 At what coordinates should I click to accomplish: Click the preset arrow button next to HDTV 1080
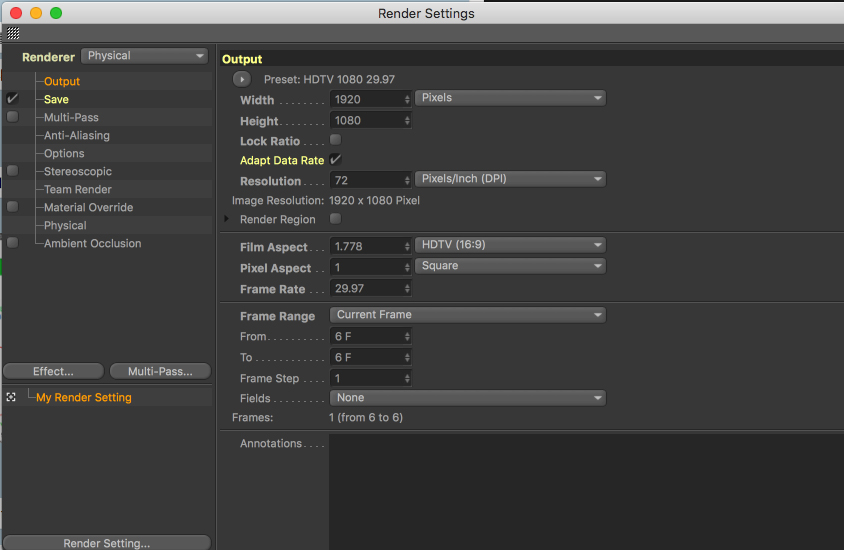tap(242, 79)
